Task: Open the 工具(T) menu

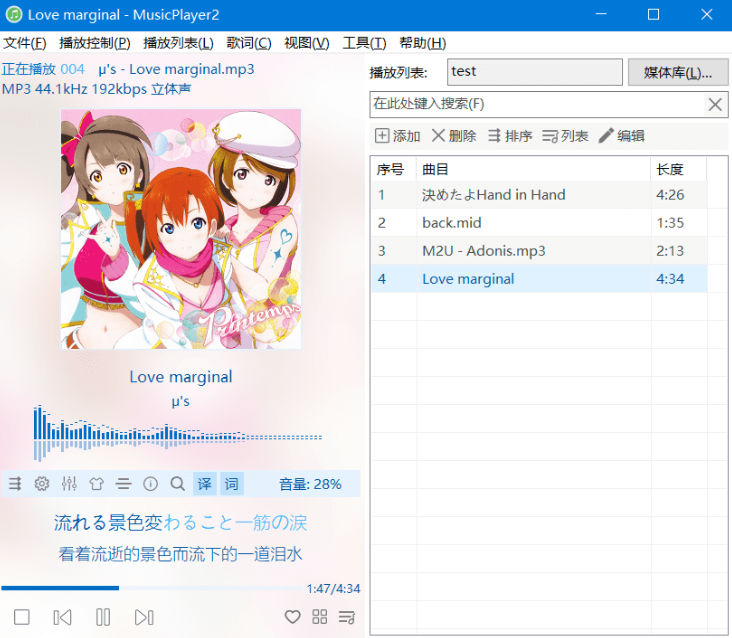Action: 364,43
